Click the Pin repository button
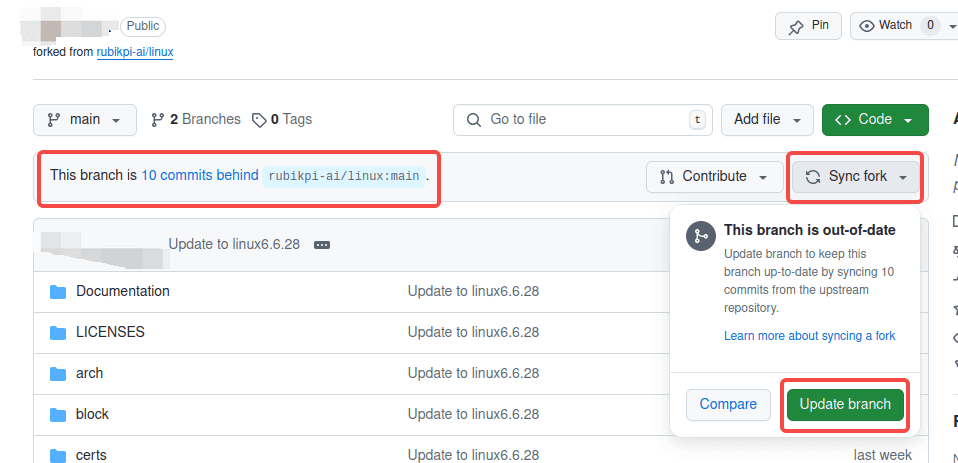This screenshot has height=463, width=958. (808, 26)
